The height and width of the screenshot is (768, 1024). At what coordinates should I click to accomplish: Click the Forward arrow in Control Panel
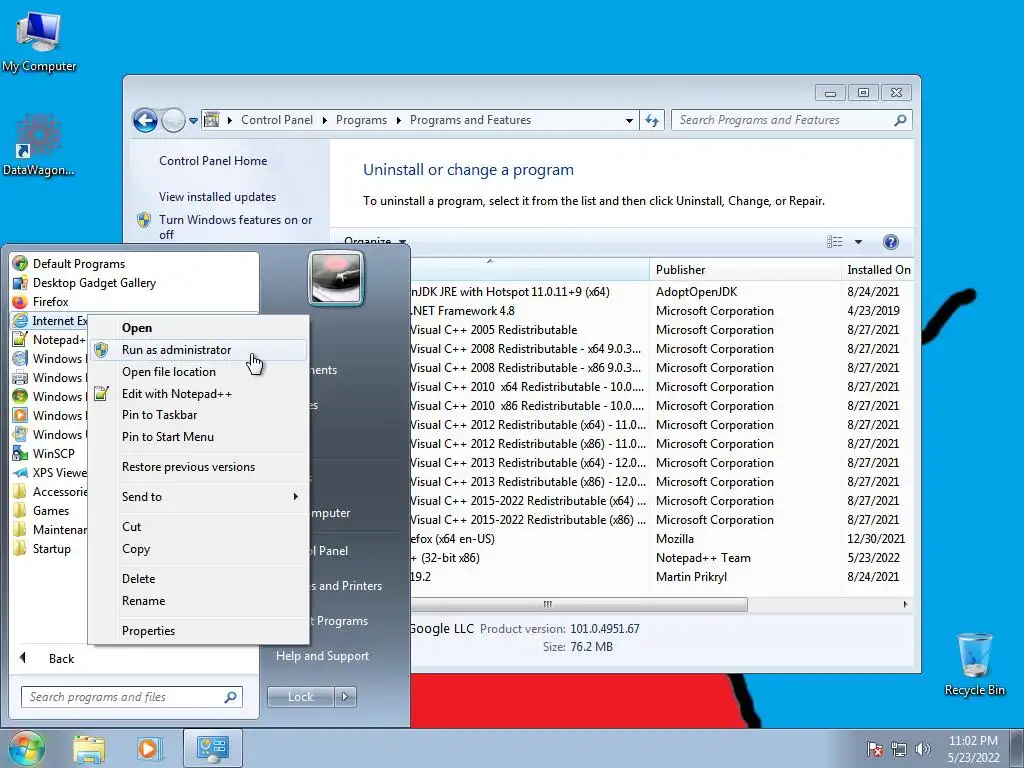coord(173,120)
